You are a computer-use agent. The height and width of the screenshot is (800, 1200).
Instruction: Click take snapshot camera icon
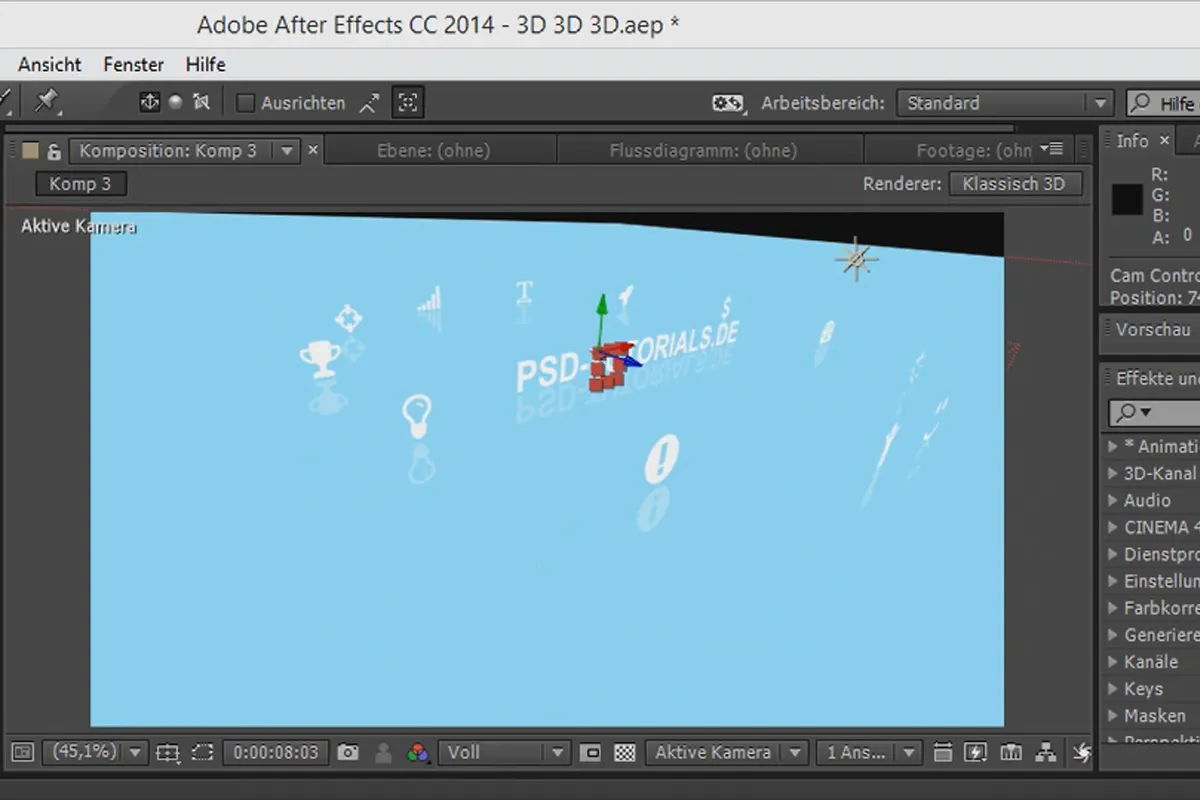coord(347,752)
